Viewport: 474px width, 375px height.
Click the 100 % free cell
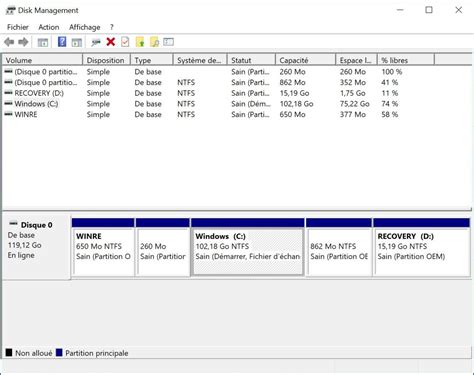pos(392,72)
